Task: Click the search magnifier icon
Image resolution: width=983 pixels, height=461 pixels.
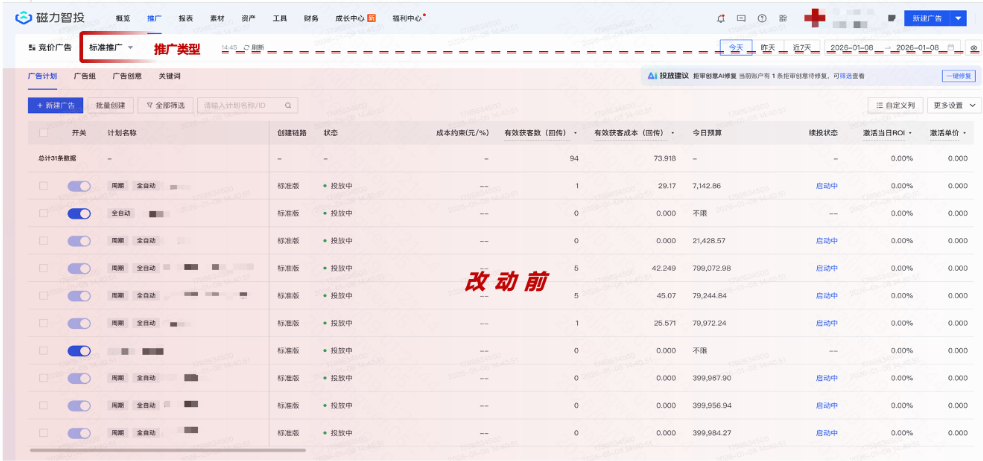Action: (288, 105)
